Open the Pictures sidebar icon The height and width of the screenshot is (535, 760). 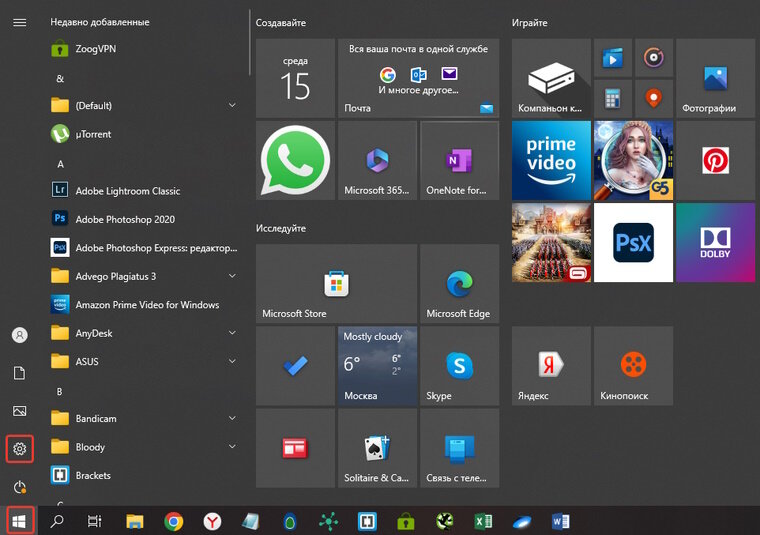(19, 411)
